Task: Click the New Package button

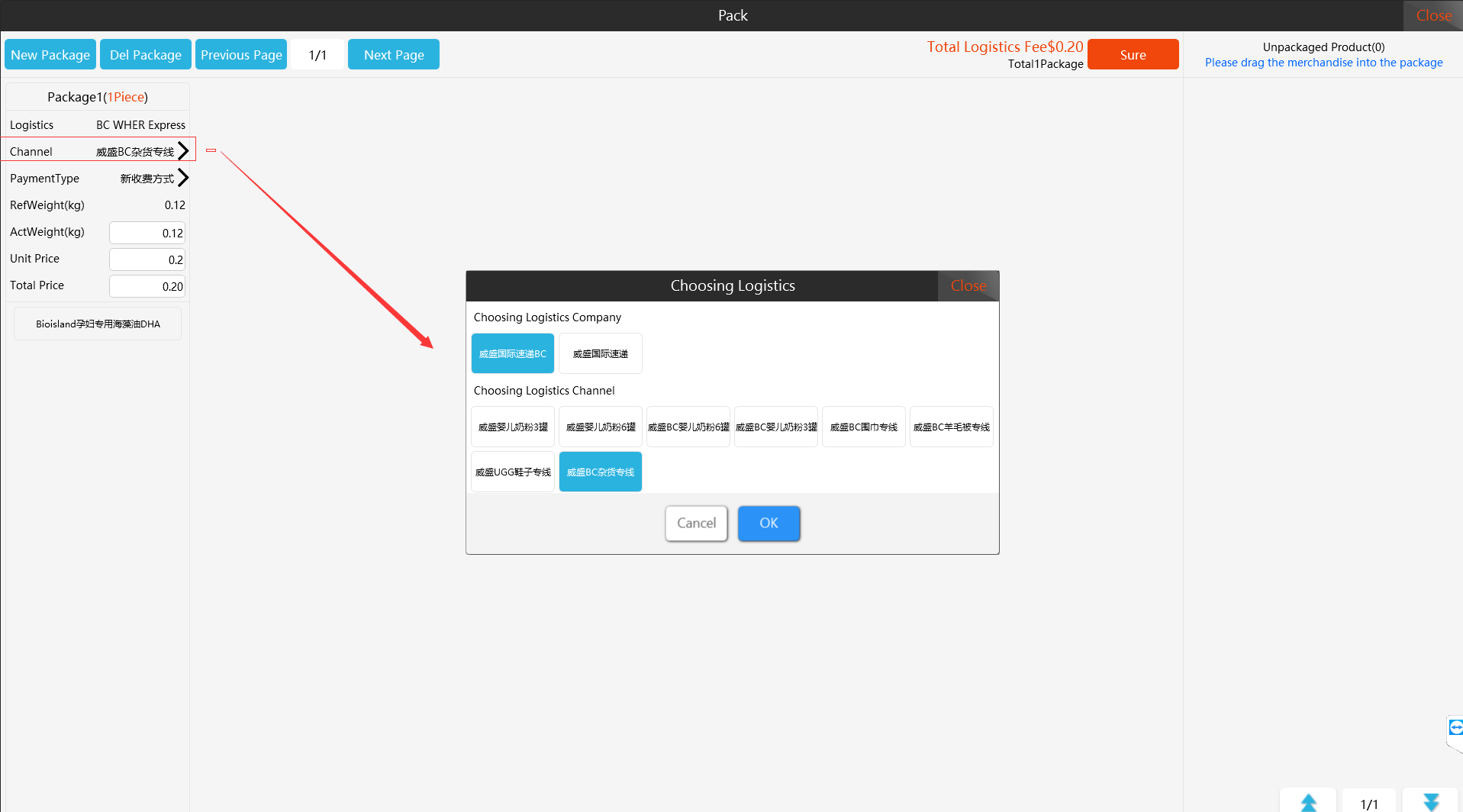Action: pyautogui.click(x=50, y=54)
